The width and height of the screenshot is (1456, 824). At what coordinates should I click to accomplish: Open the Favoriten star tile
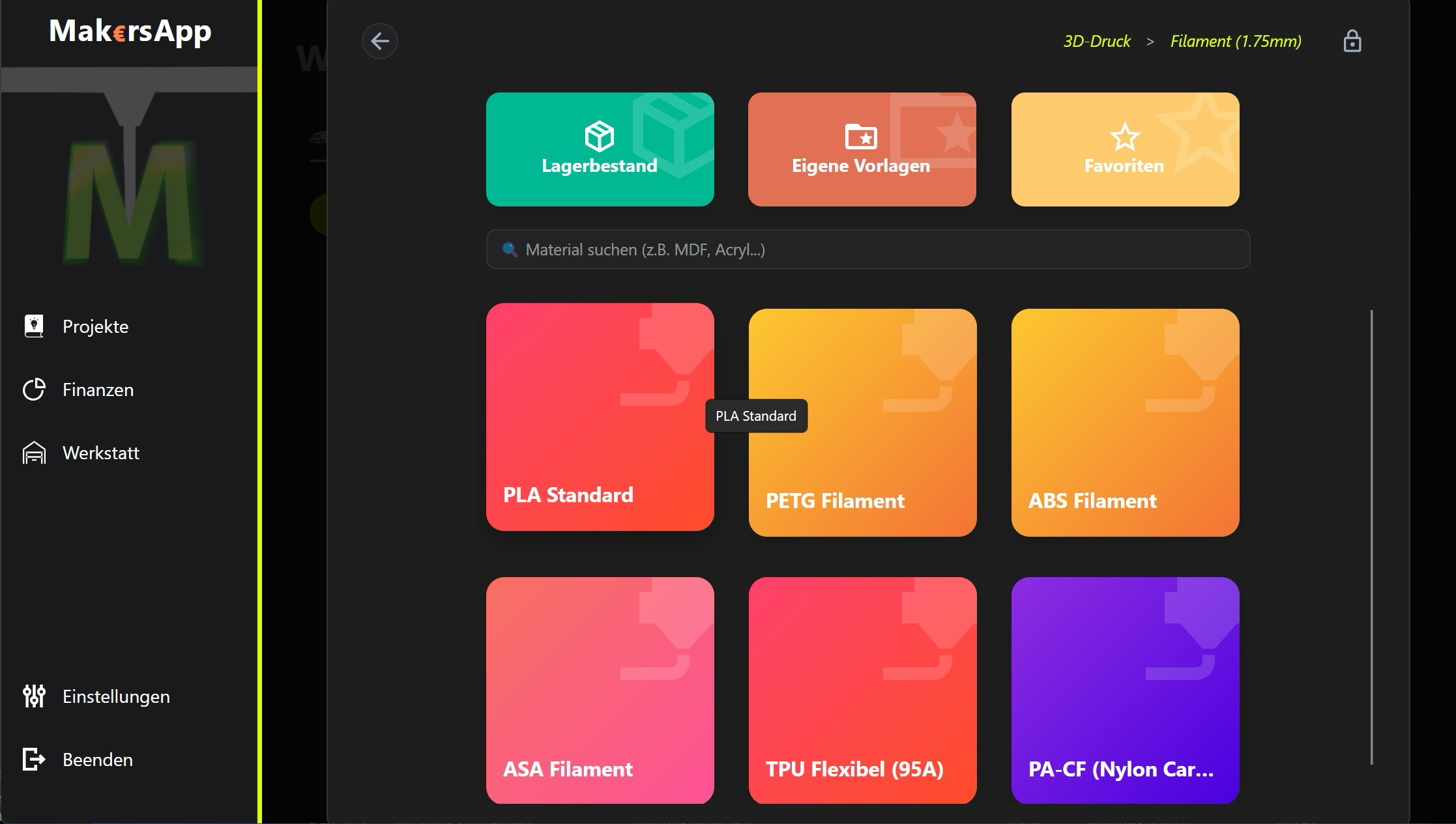tap(1125, 149)
